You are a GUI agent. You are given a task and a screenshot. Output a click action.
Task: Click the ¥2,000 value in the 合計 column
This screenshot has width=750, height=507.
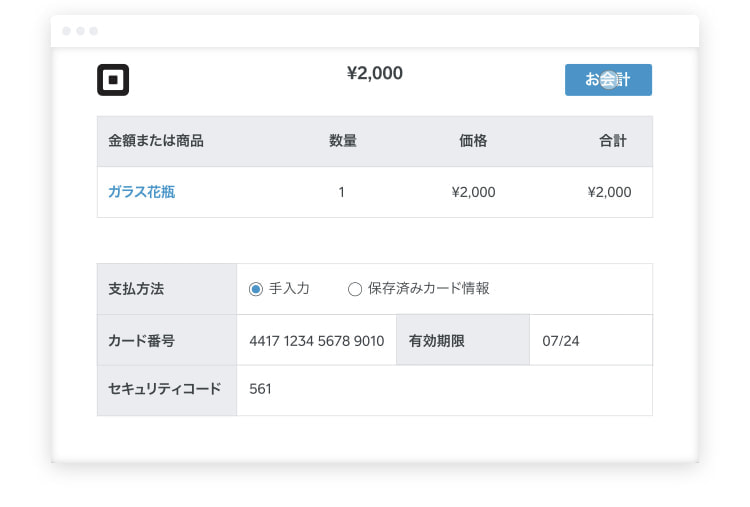pos(609,192)
